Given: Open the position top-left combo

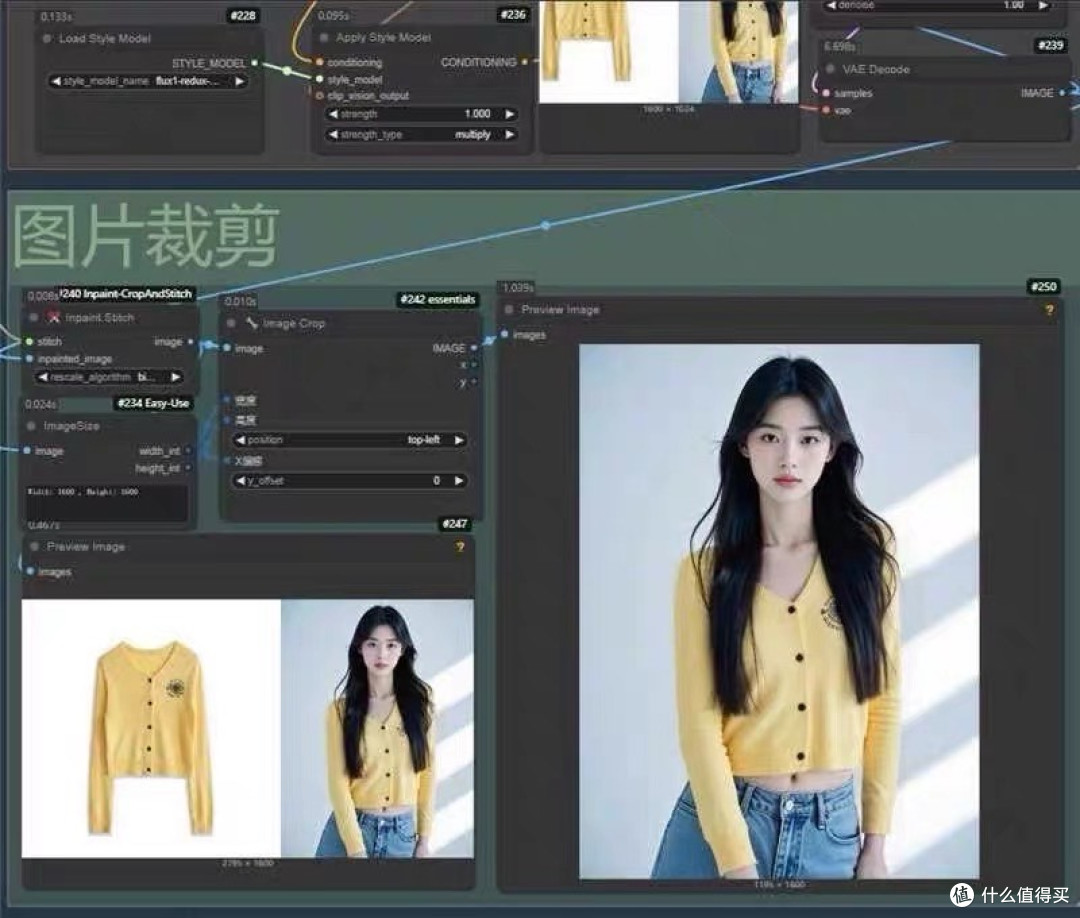Looking at the screenshot, I should coord(350,439).
